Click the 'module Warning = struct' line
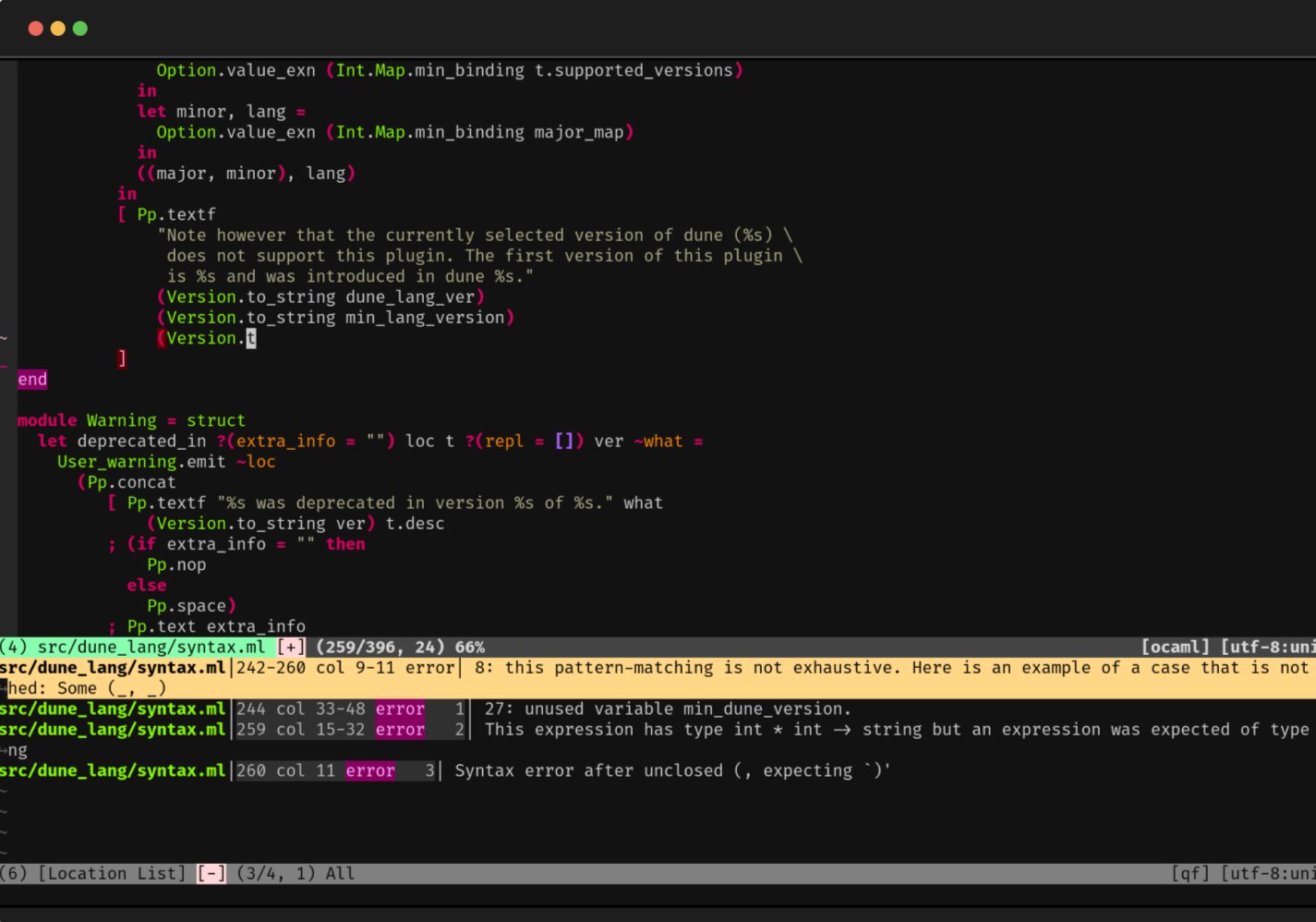The width and height of the screenshot is (1316, 922). [131, 420]
